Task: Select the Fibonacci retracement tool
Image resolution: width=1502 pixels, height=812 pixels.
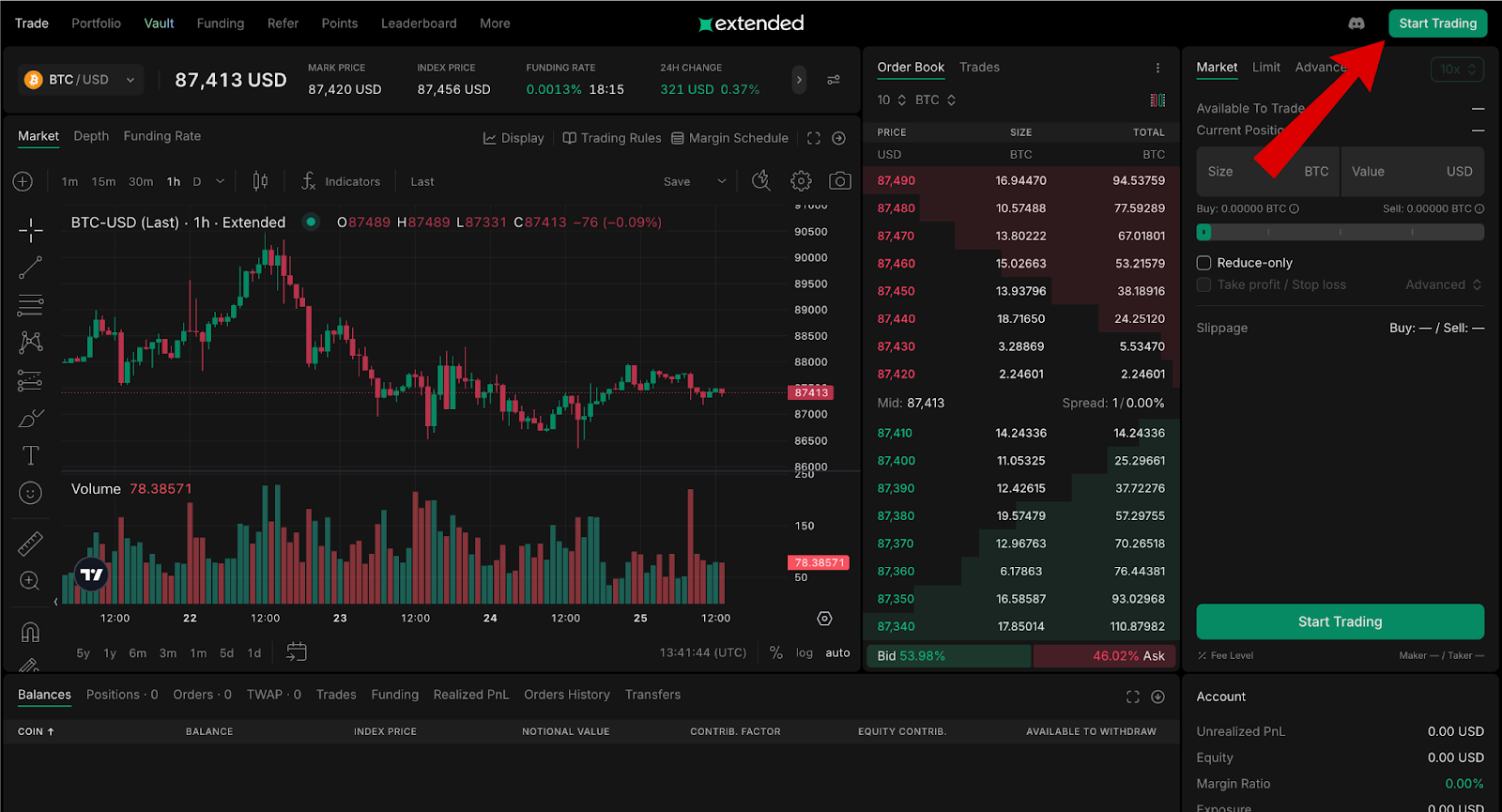Action: pyautogui.click(x=30, y=305)
